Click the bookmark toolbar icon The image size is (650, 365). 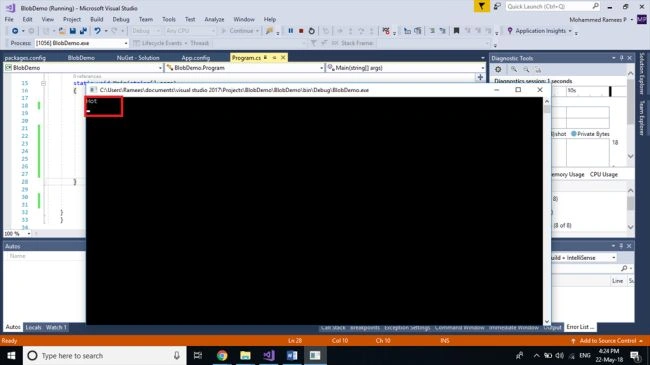456,31
